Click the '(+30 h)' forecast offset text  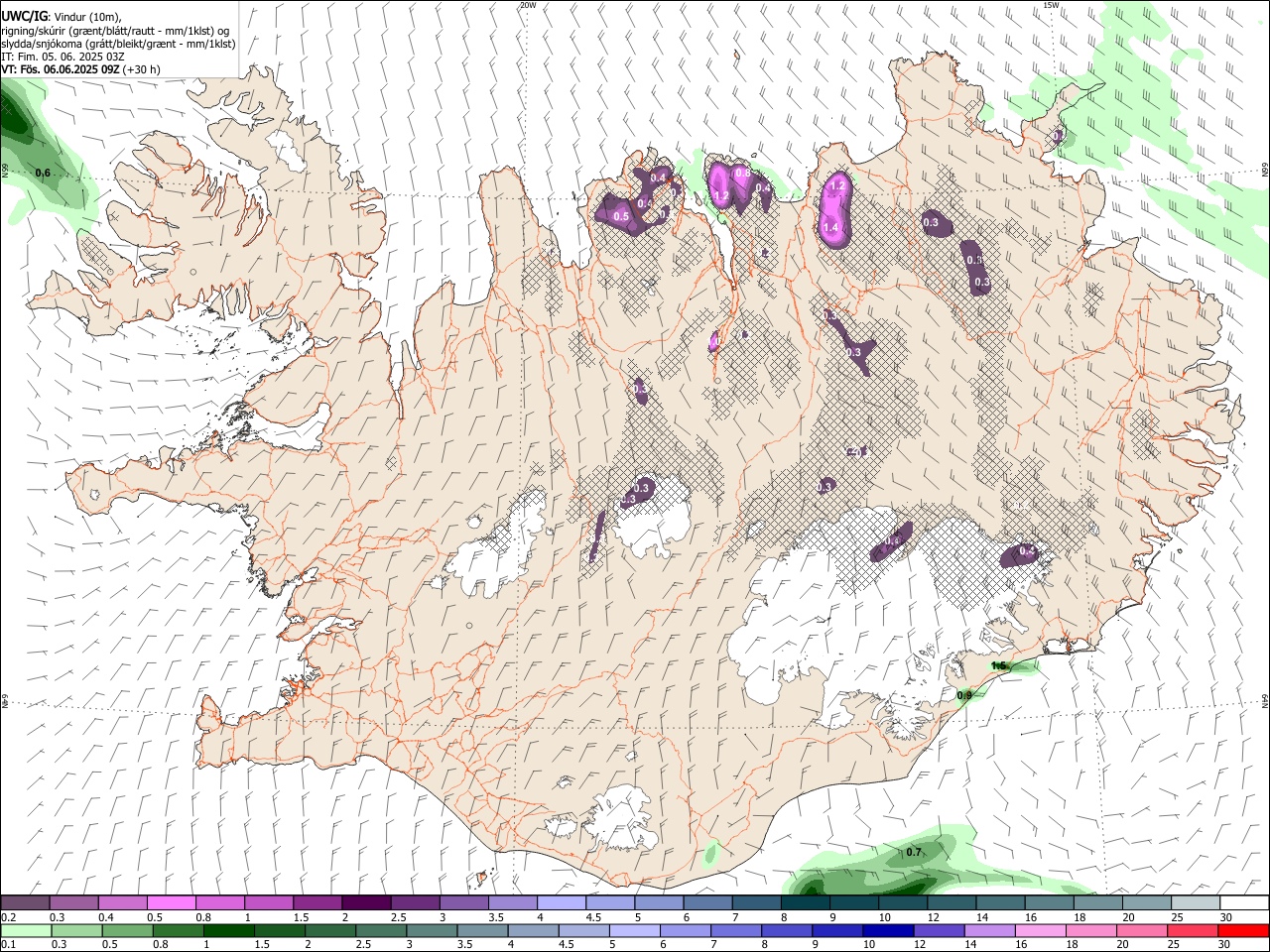coord(143,69)
